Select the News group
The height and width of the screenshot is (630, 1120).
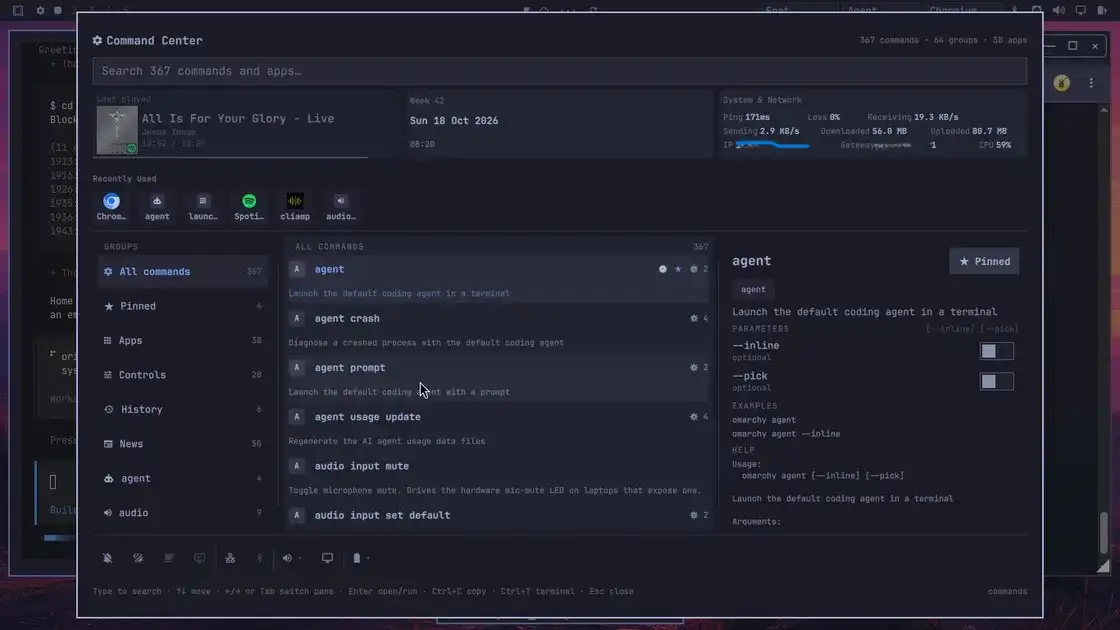[183, 444]
